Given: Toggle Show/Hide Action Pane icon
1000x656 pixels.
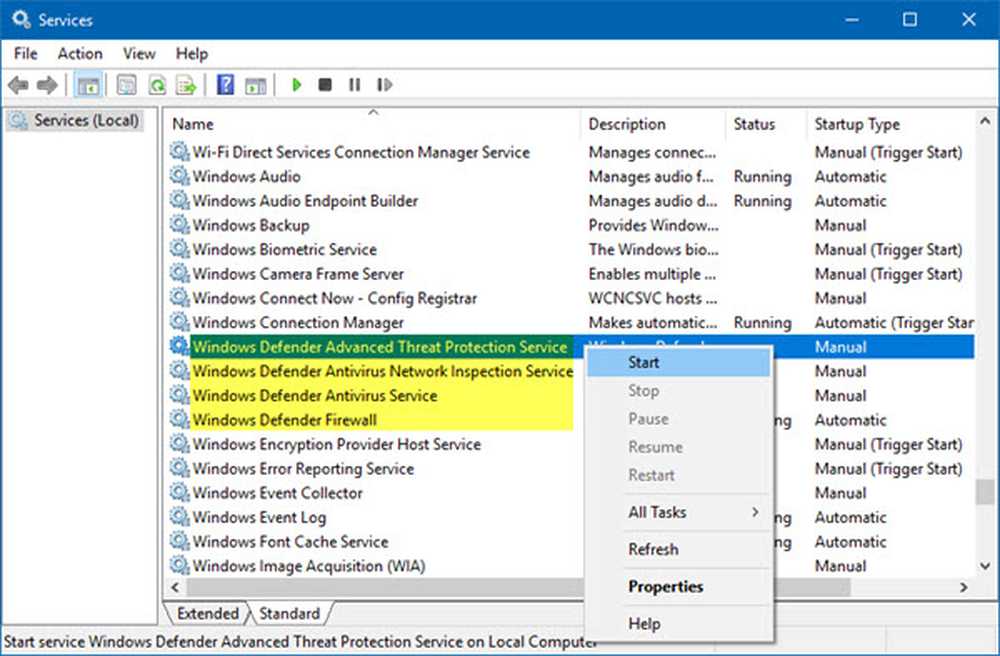Looking at the screenshot, I should pos(255,85).
